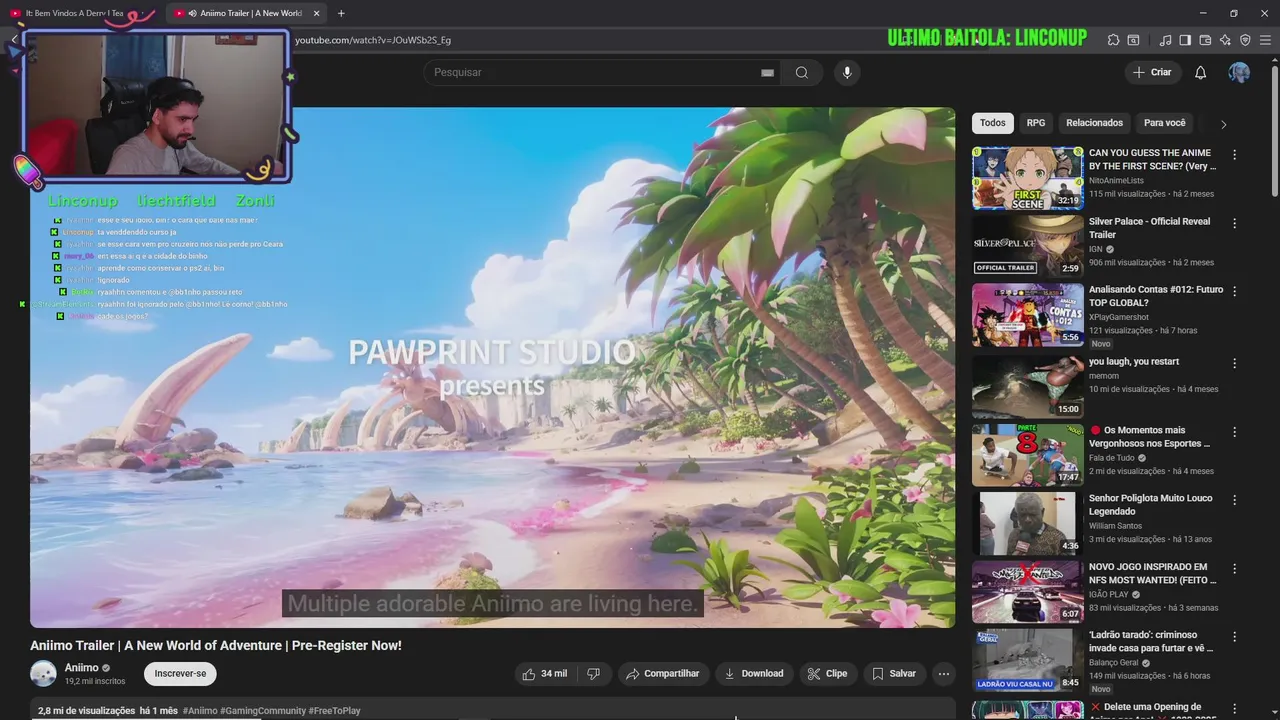Click the Criar create button
Image resolution: width=1280 pixels, height=720 pixels.
pos(1151,72)
